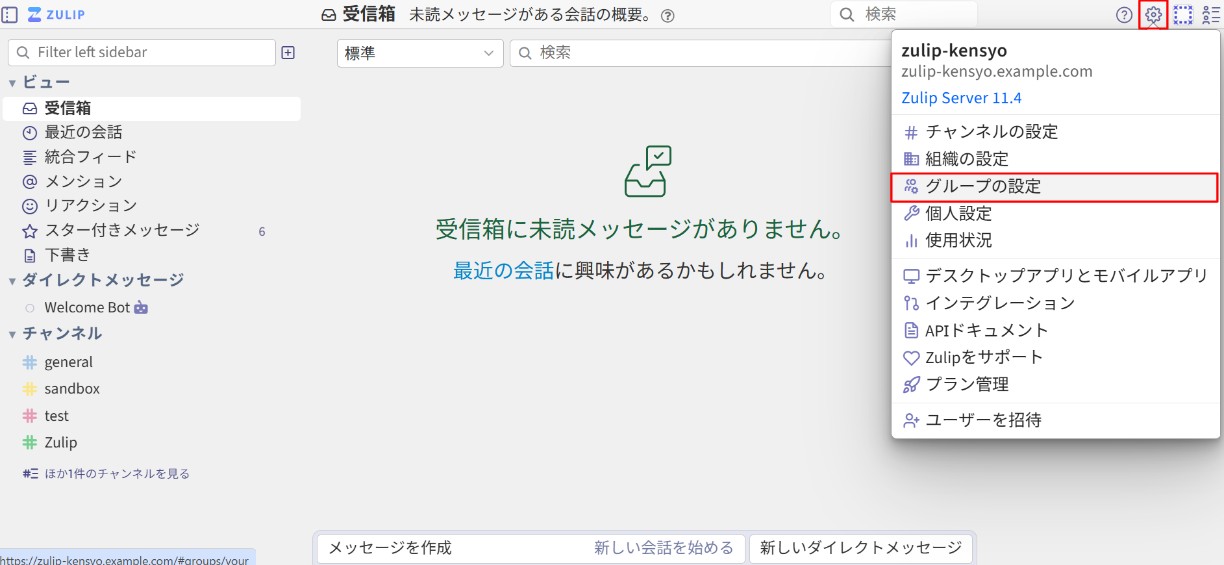Open 受信箱 view in sidebar
1224x565 pixels.
(x=151, y=108)
